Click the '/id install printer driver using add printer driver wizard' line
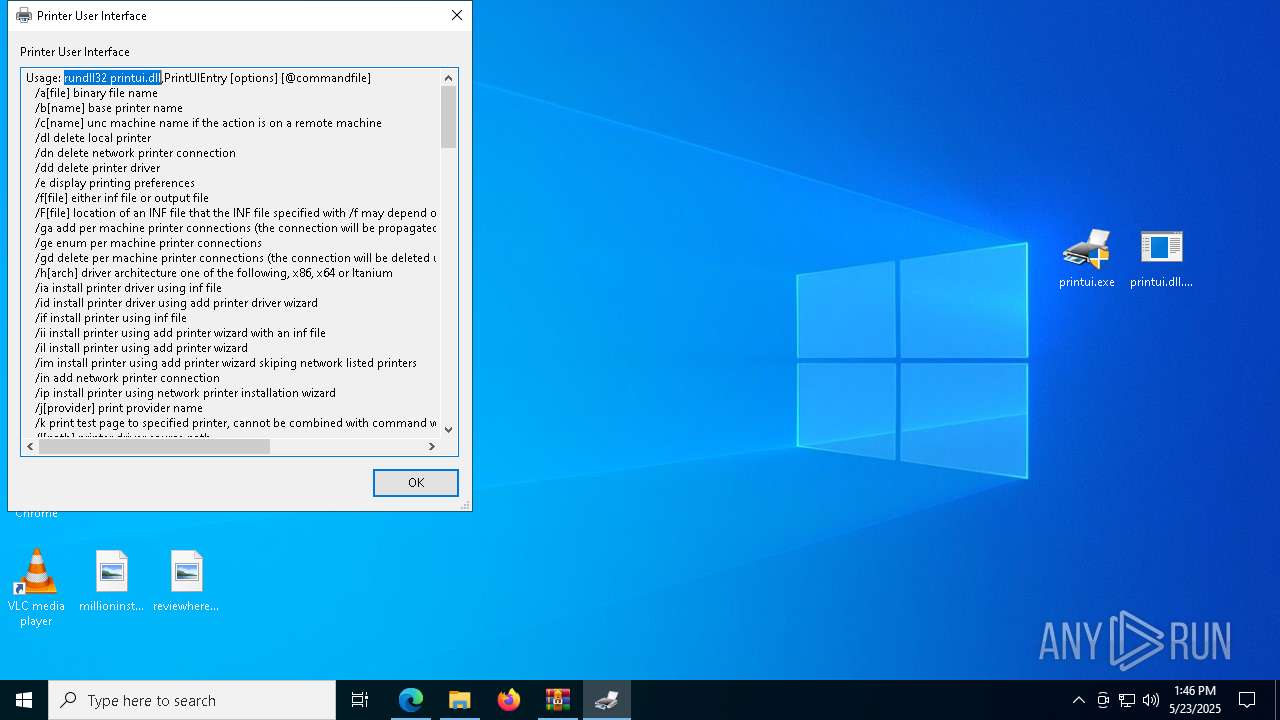 coord(176,303)
